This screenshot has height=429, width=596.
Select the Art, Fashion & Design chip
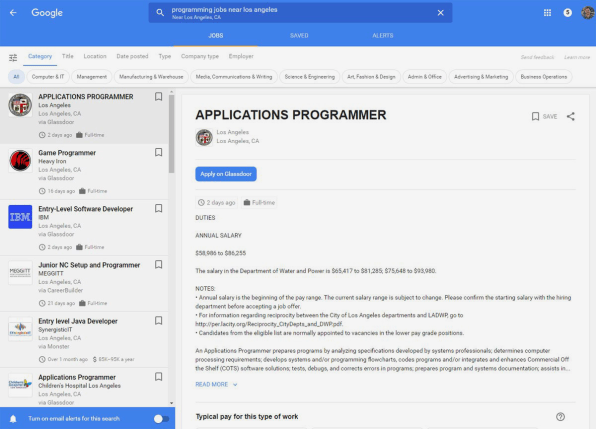pos(371,77)
